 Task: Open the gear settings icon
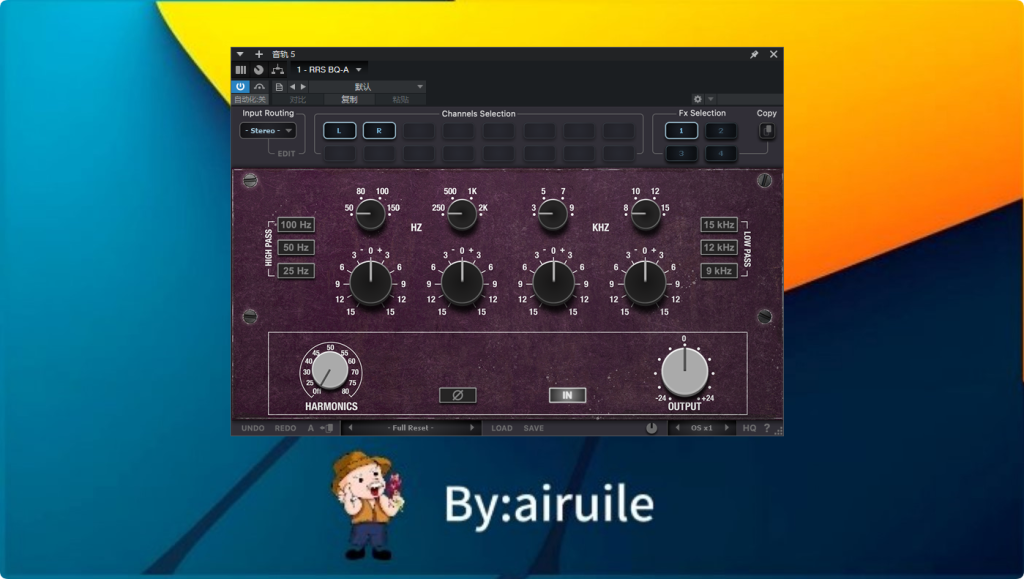point(697,99)
